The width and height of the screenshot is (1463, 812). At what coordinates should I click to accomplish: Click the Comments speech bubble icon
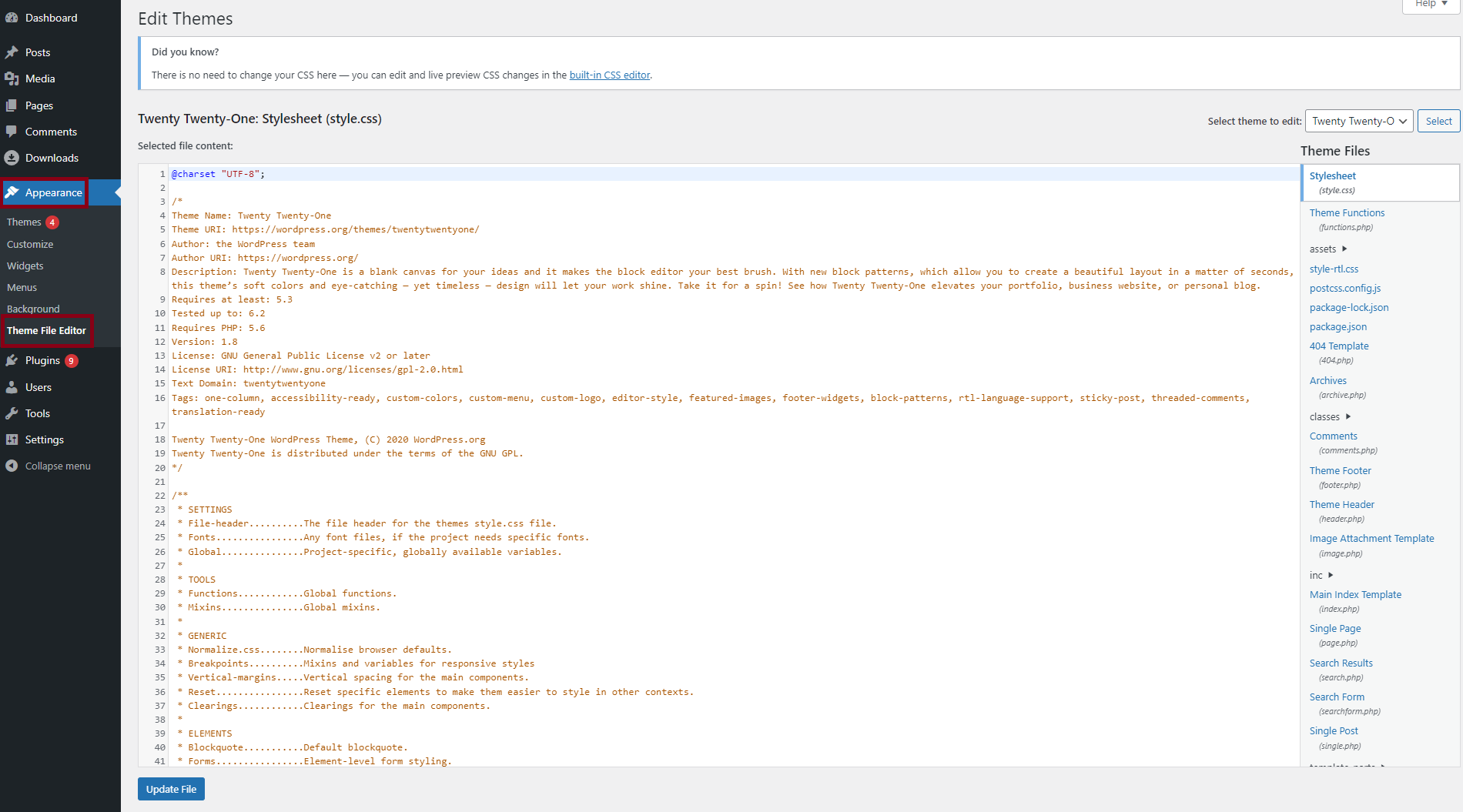coord(12,132)
